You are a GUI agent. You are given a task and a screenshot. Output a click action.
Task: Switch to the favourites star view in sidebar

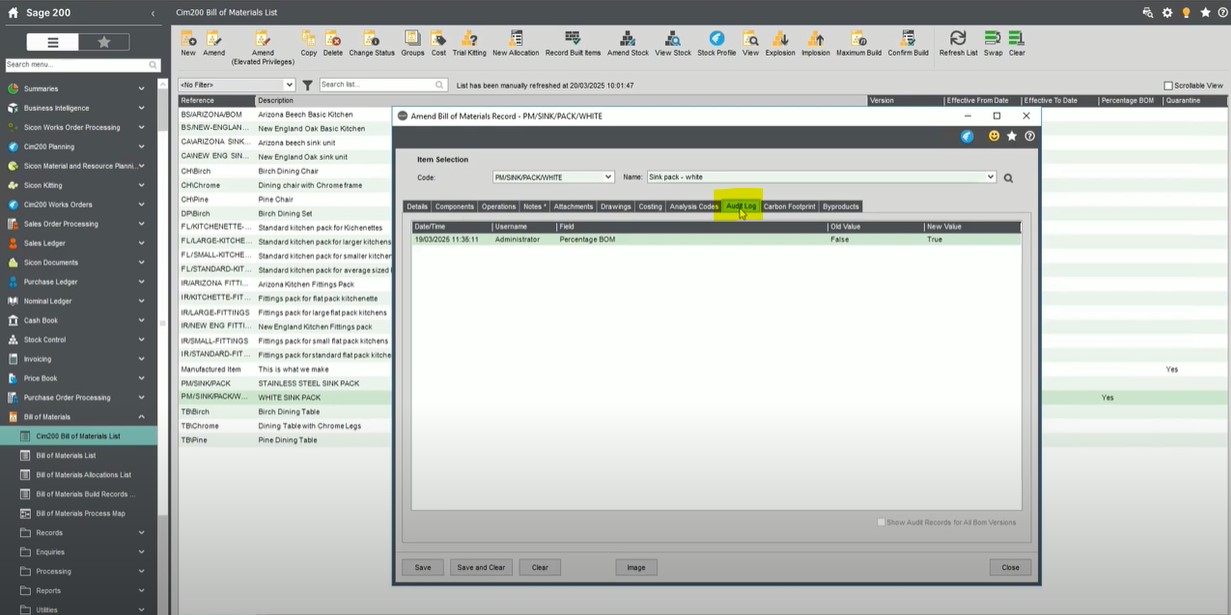[104, 42]
